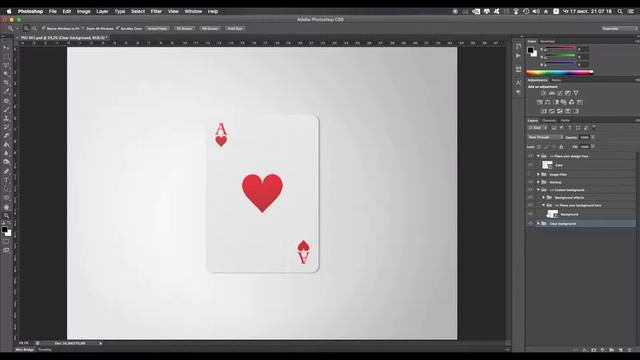
Task: Toggle Scrubby Zoom checkbox
Action: pos(118,29)
